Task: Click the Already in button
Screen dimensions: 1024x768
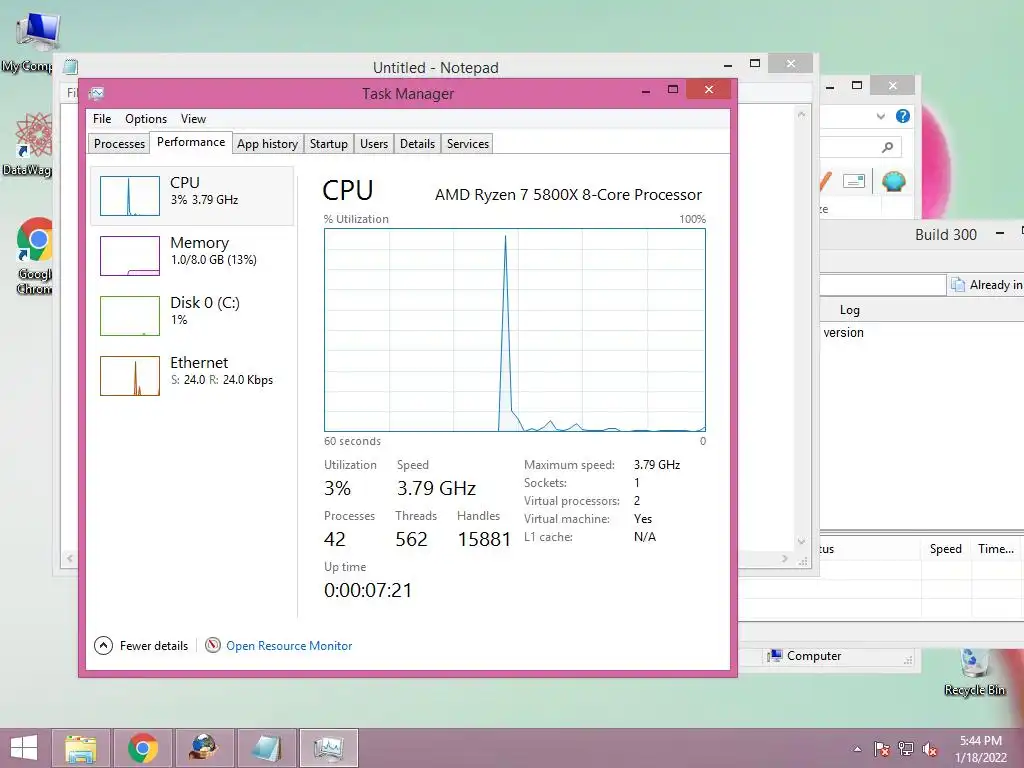Action: pos(986,285)
